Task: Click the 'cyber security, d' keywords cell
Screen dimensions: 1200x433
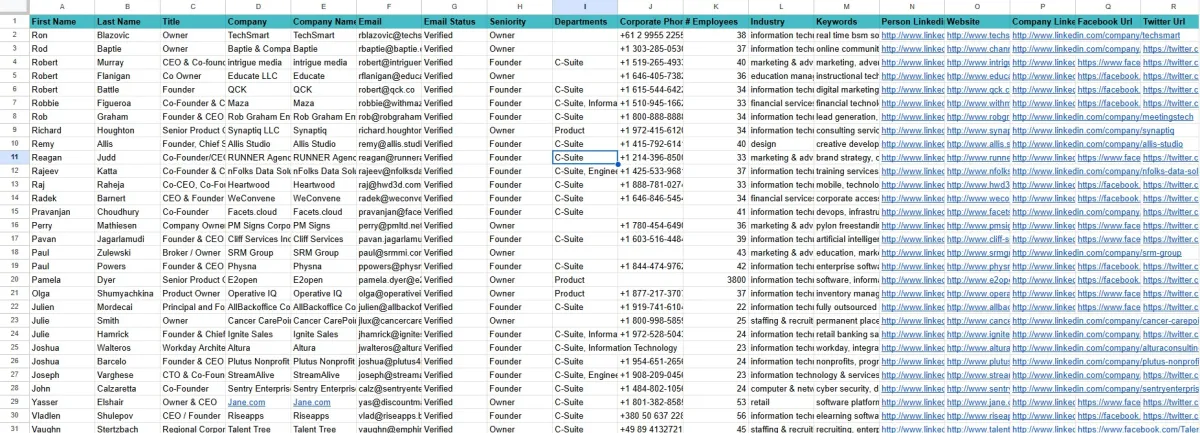Action: pos(846,389)
